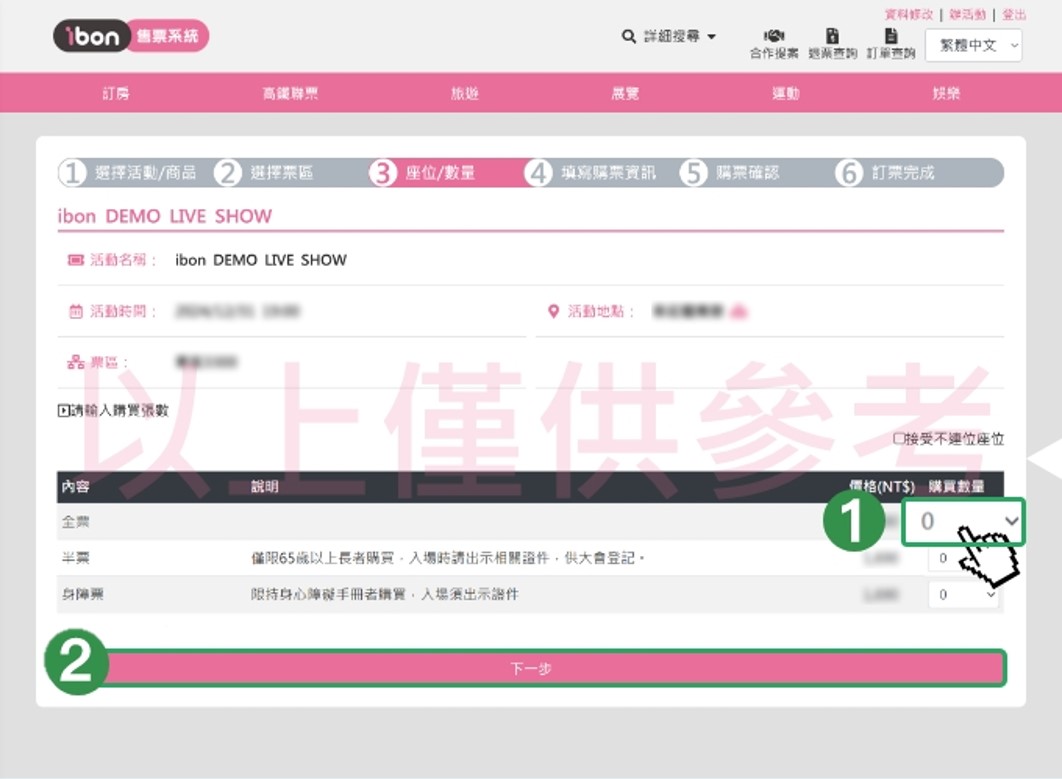Click the ticket icon beside 活動名稱

(76, 260)
